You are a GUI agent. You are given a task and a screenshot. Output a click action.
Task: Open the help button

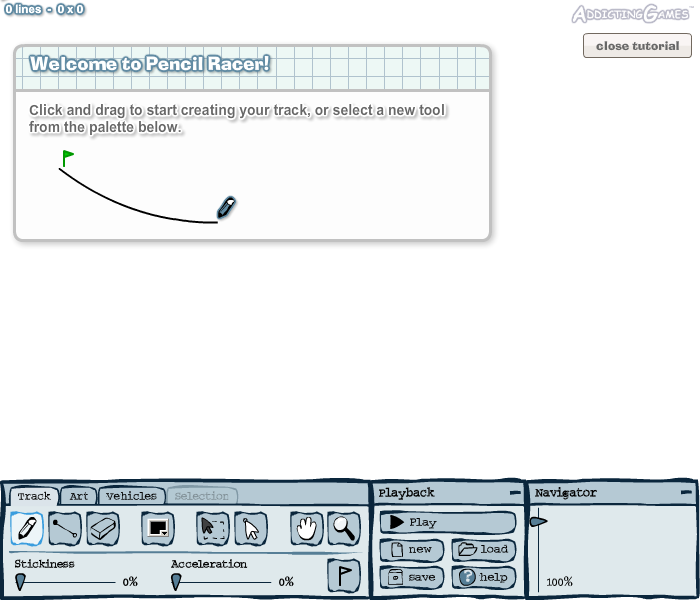click(484, 577)
